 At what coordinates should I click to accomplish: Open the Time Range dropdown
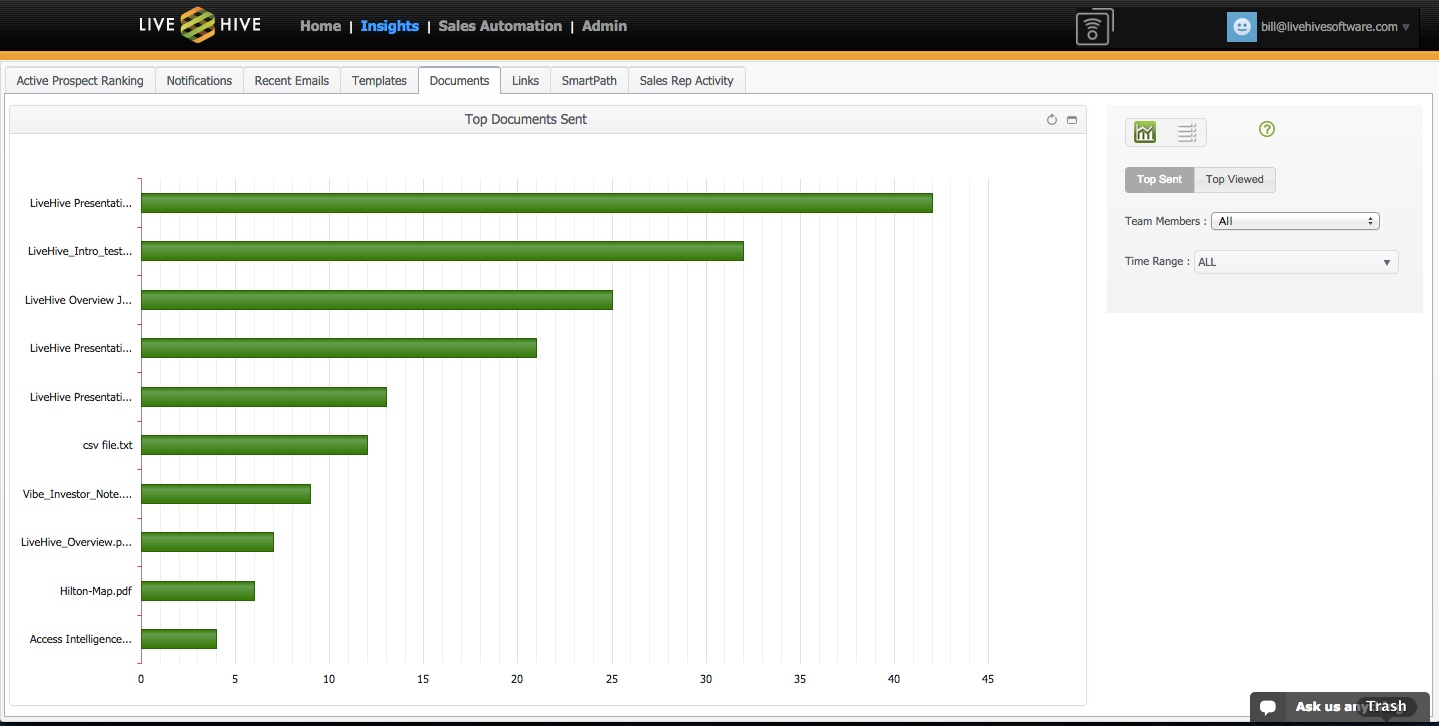pos(1296,262)
